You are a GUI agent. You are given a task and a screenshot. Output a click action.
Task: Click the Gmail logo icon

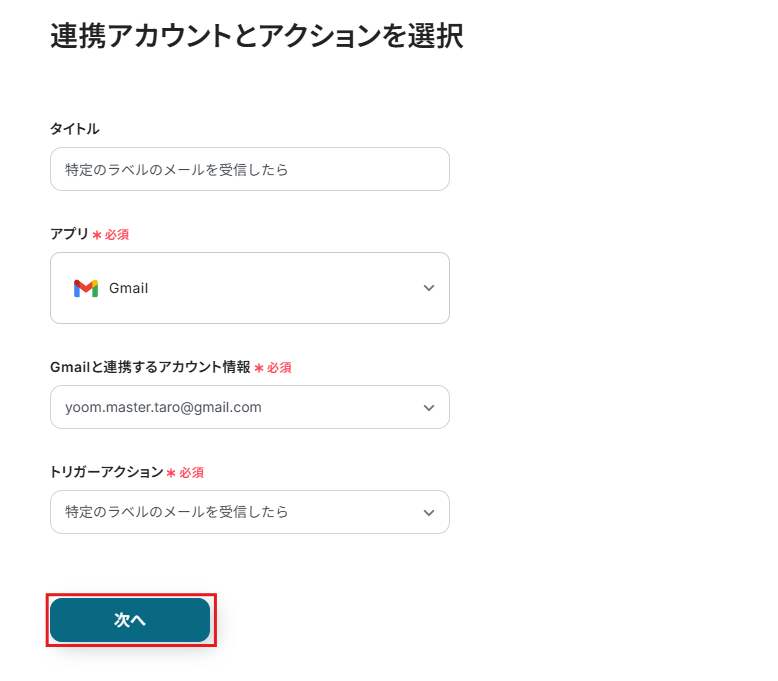(86, 288)
